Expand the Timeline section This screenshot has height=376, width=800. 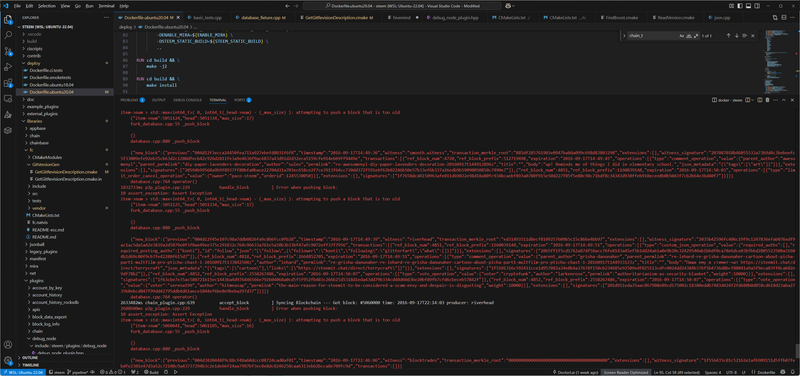point(64,365)
